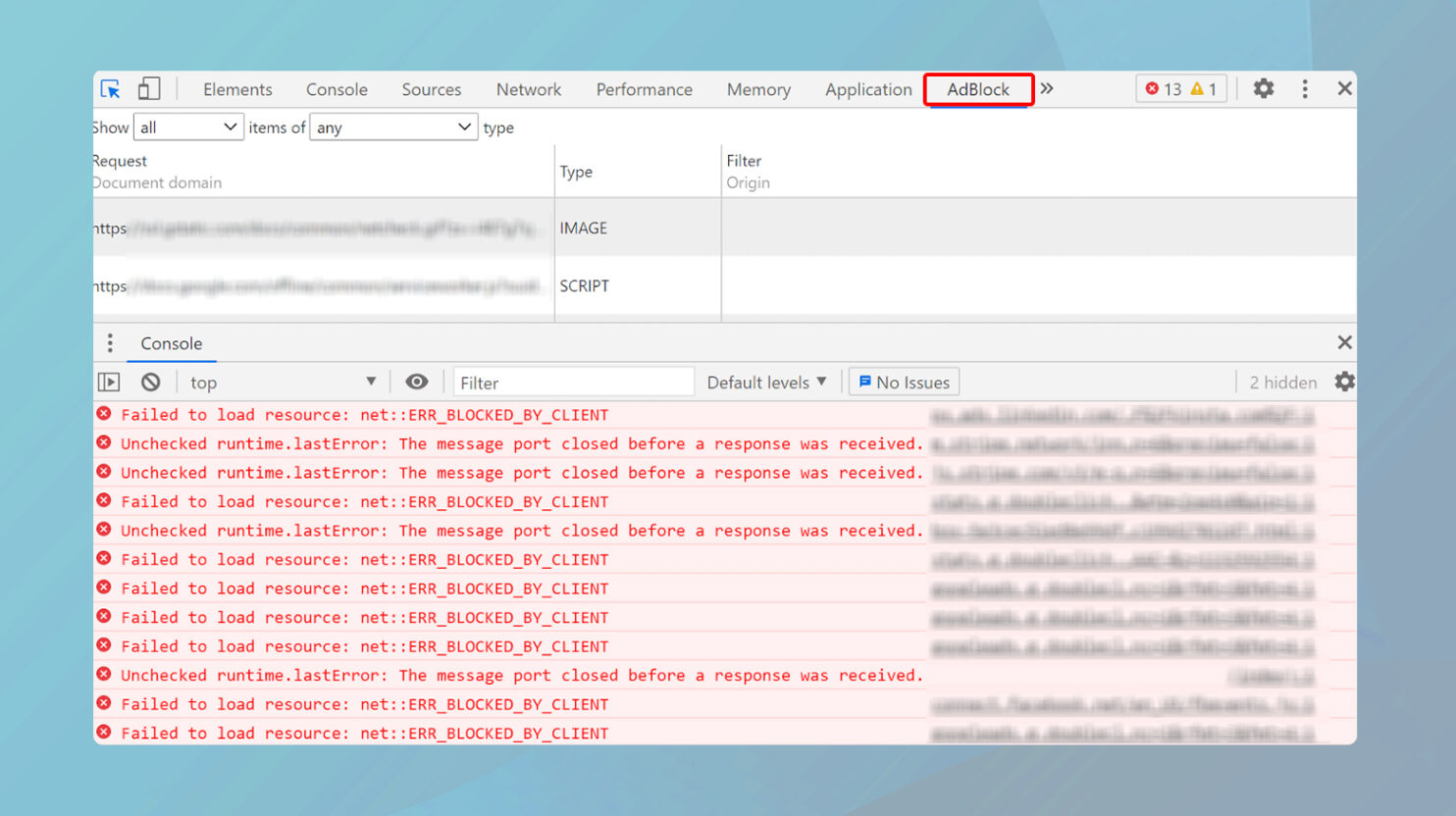Image resolution: width=1456 pixels, height=816 pixels.
Task: Open the top frame context selector
Action: click(x=285, y=382)
